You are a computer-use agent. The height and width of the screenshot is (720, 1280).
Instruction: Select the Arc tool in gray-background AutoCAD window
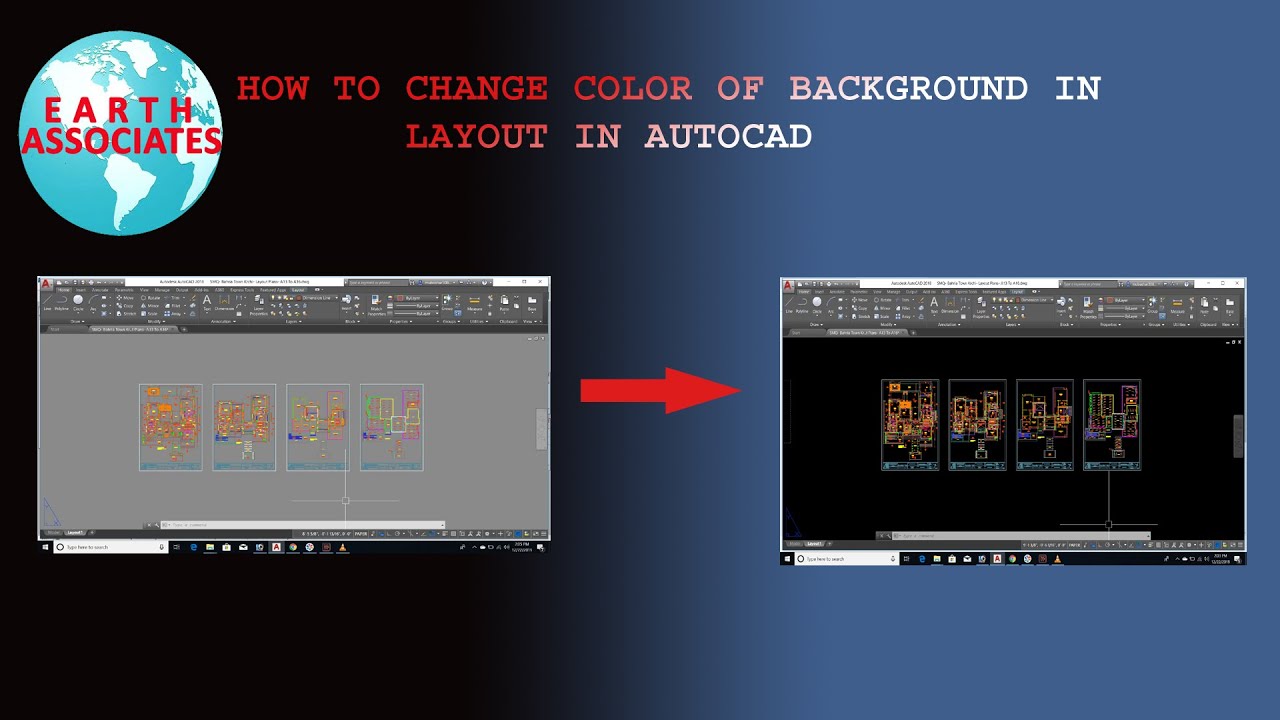(x=93, y=303)
